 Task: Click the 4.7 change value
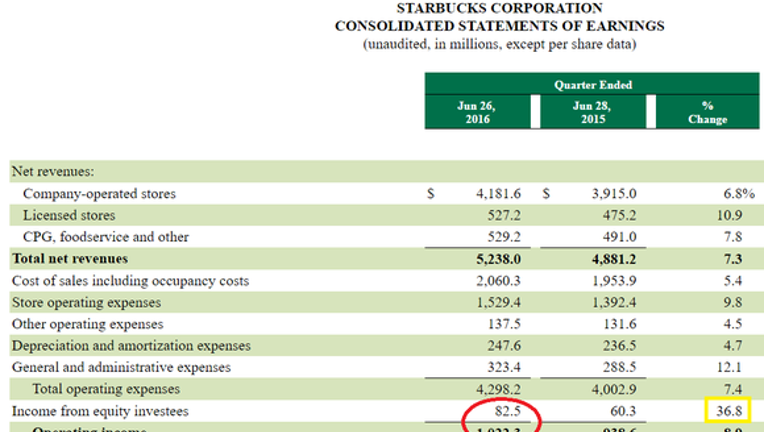coord(733,346)
